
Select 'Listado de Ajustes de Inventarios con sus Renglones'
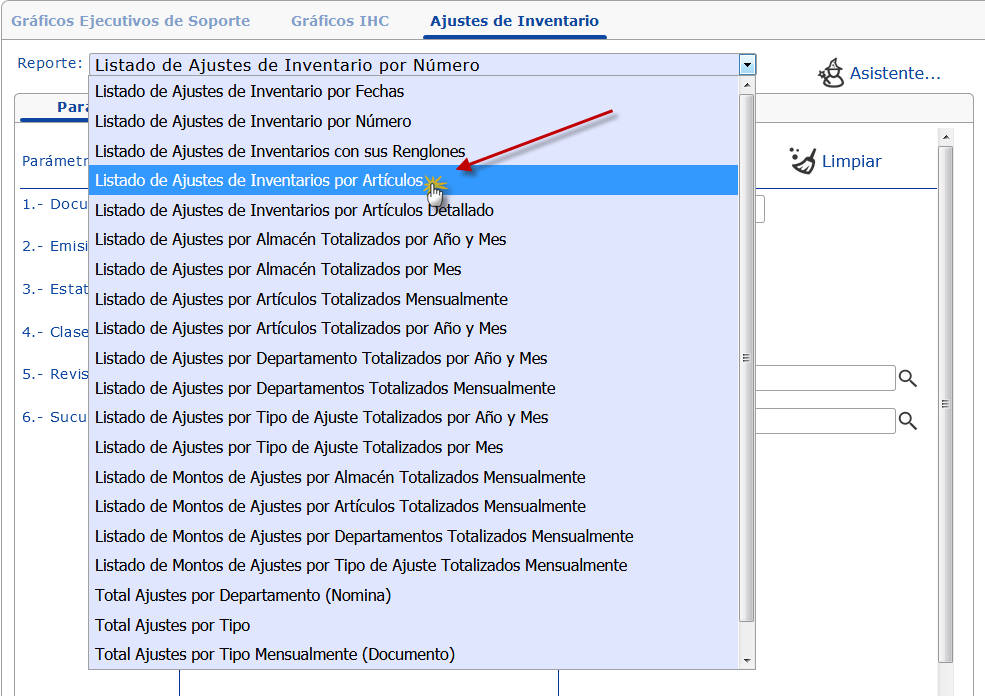[280, 151]
